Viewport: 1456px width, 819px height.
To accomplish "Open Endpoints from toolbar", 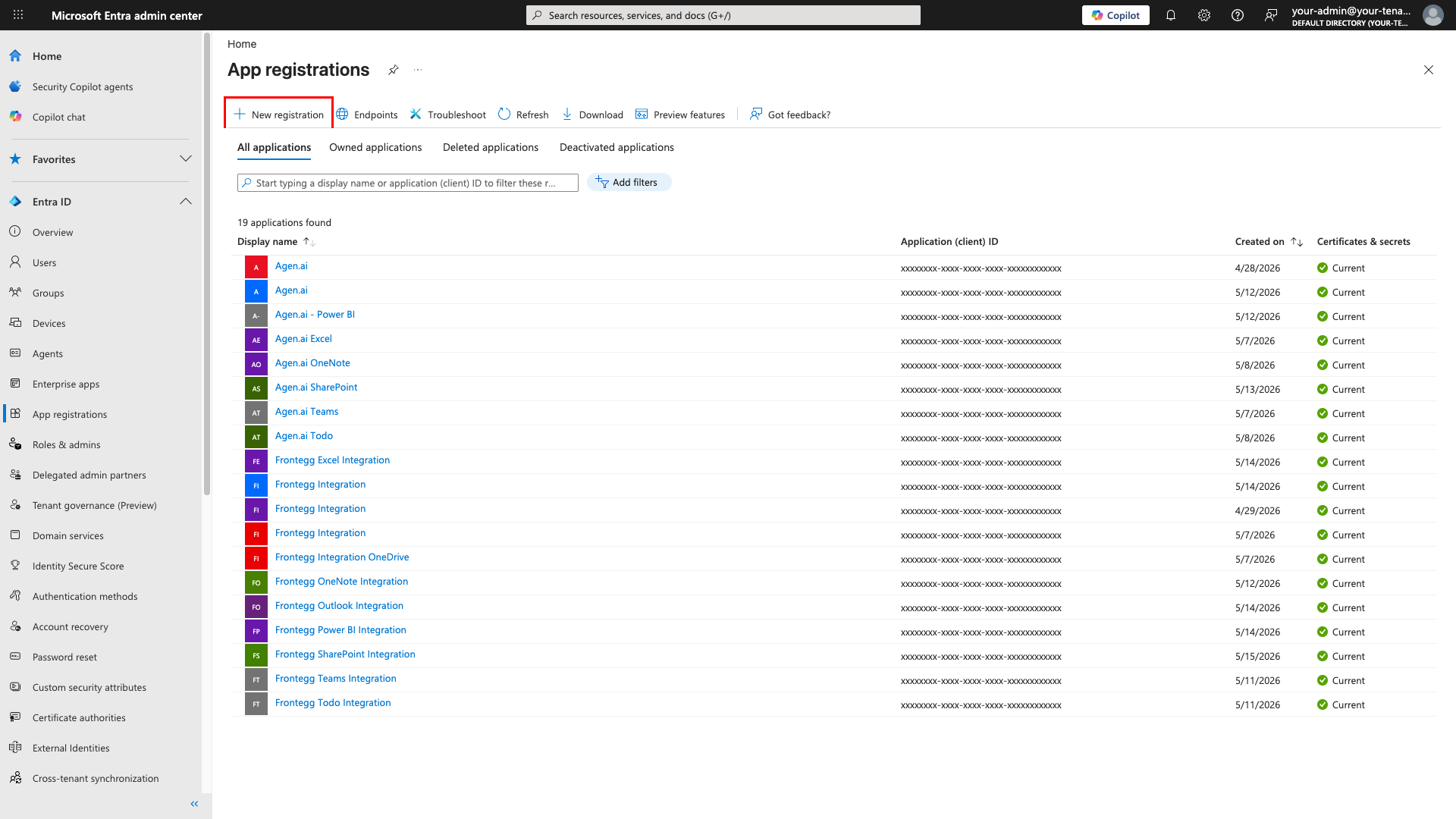I will pyautogui.click(x=367, y=115).
